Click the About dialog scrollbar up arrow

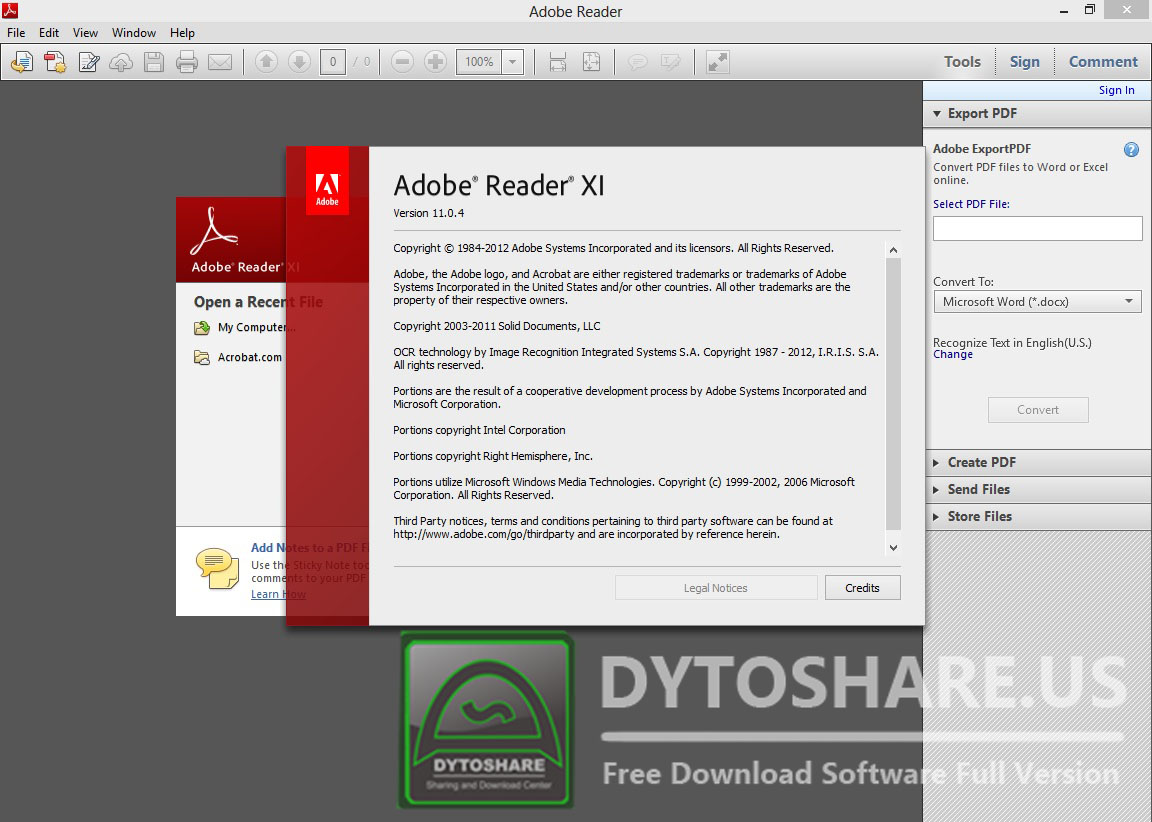pos(893,250)
